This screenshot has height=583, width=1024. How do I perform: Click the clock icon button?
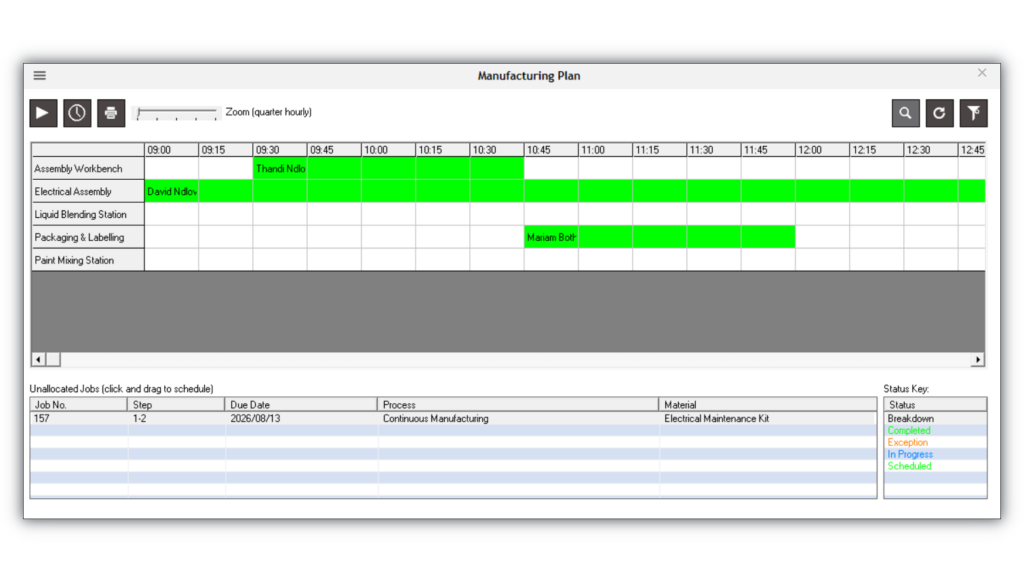[77, 113]
